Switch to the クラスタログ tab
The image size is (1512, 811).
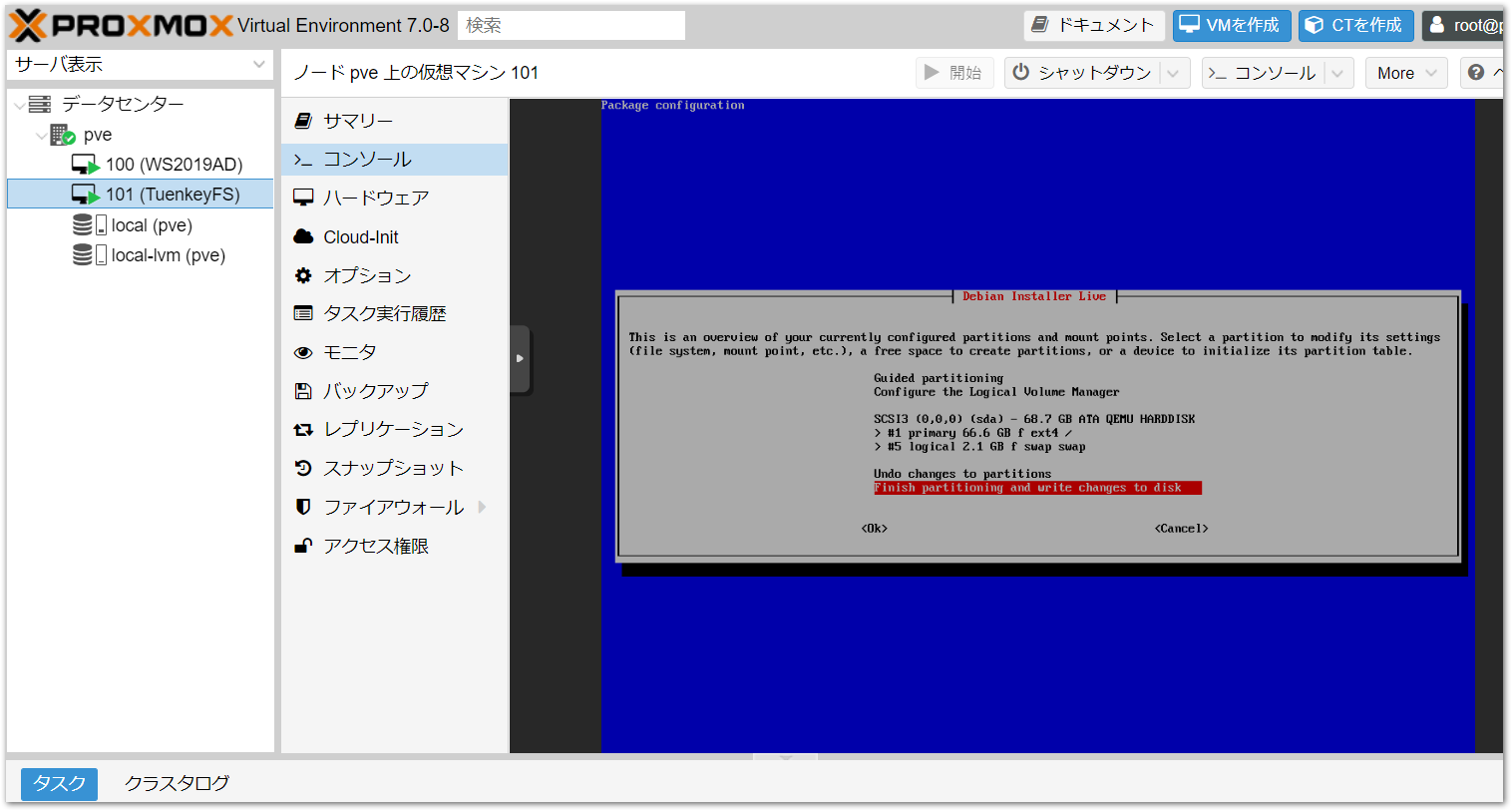point(177,784)
